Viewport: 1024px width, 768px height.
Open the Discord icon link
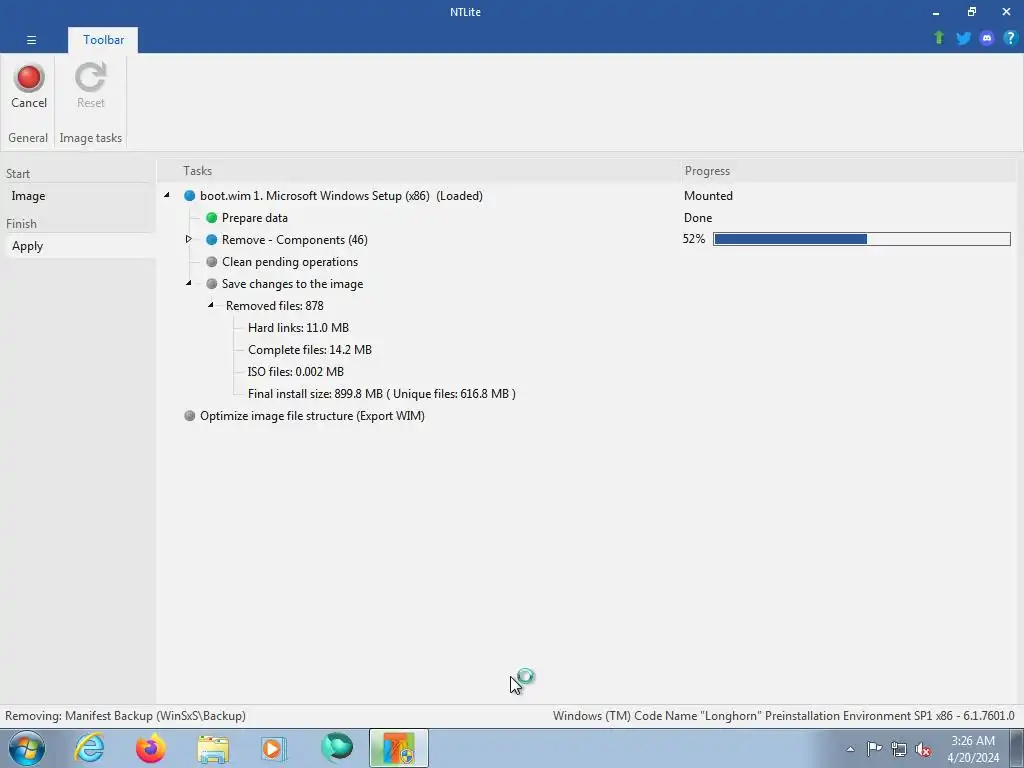[x=987, y=38]
